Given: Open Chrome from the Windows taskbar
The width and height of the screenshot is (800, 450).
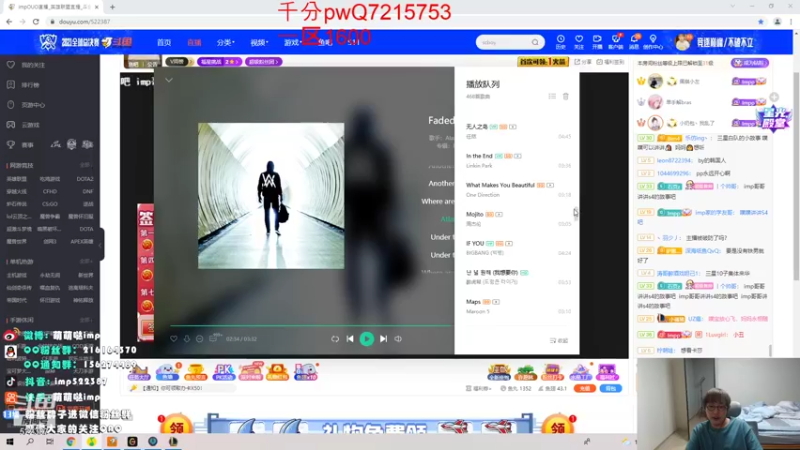Looking at the screenshot, I should pos(71,442).
